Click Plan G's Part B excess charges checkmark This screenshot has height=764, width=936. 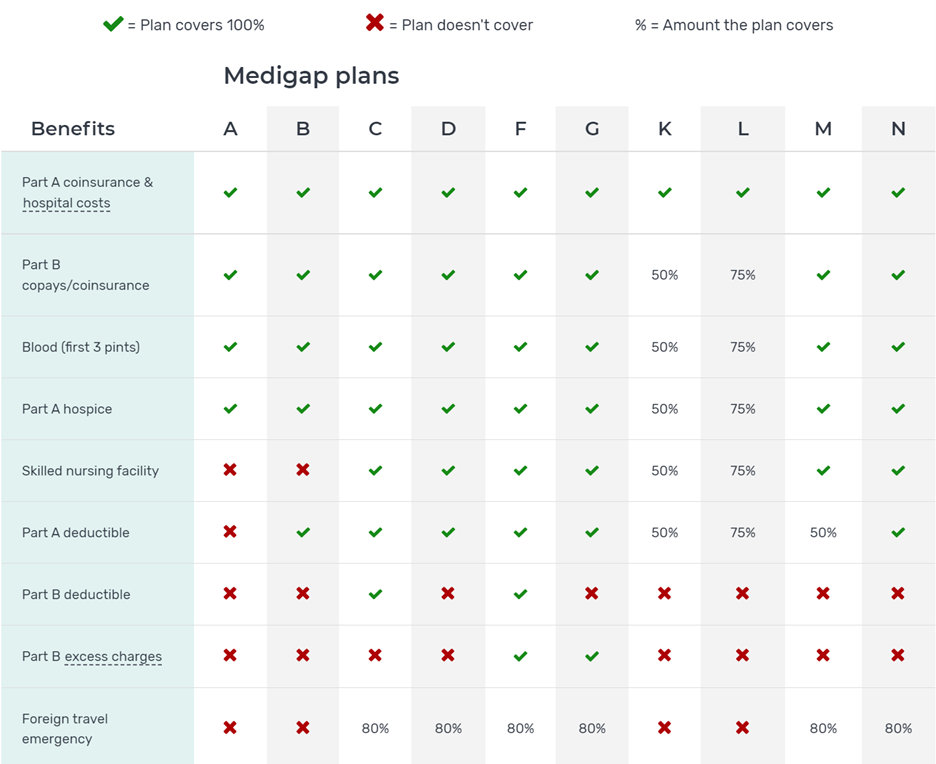click(x=592, y=656)
